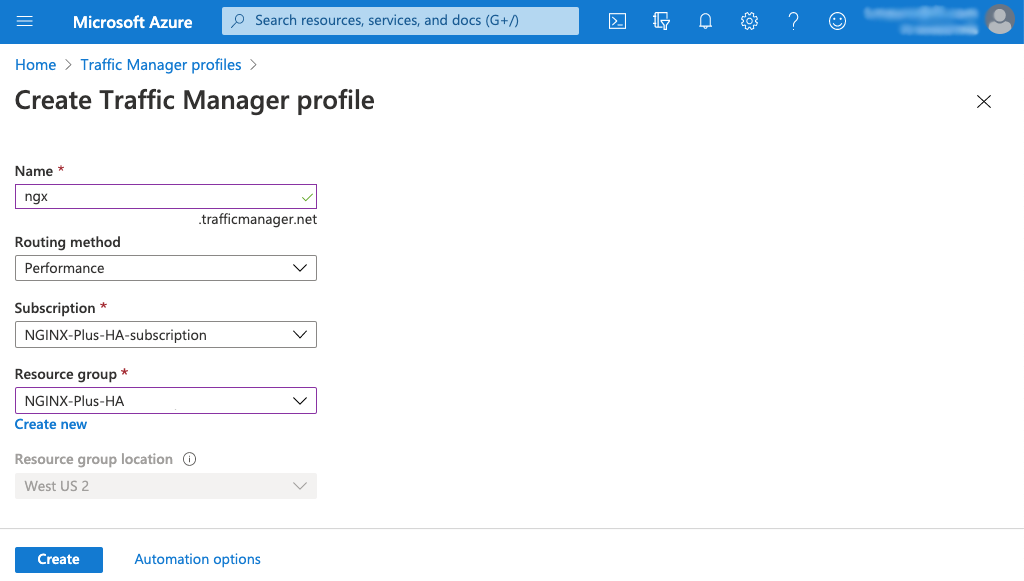Send feedback via smiley icon

(x=837, y=22)
